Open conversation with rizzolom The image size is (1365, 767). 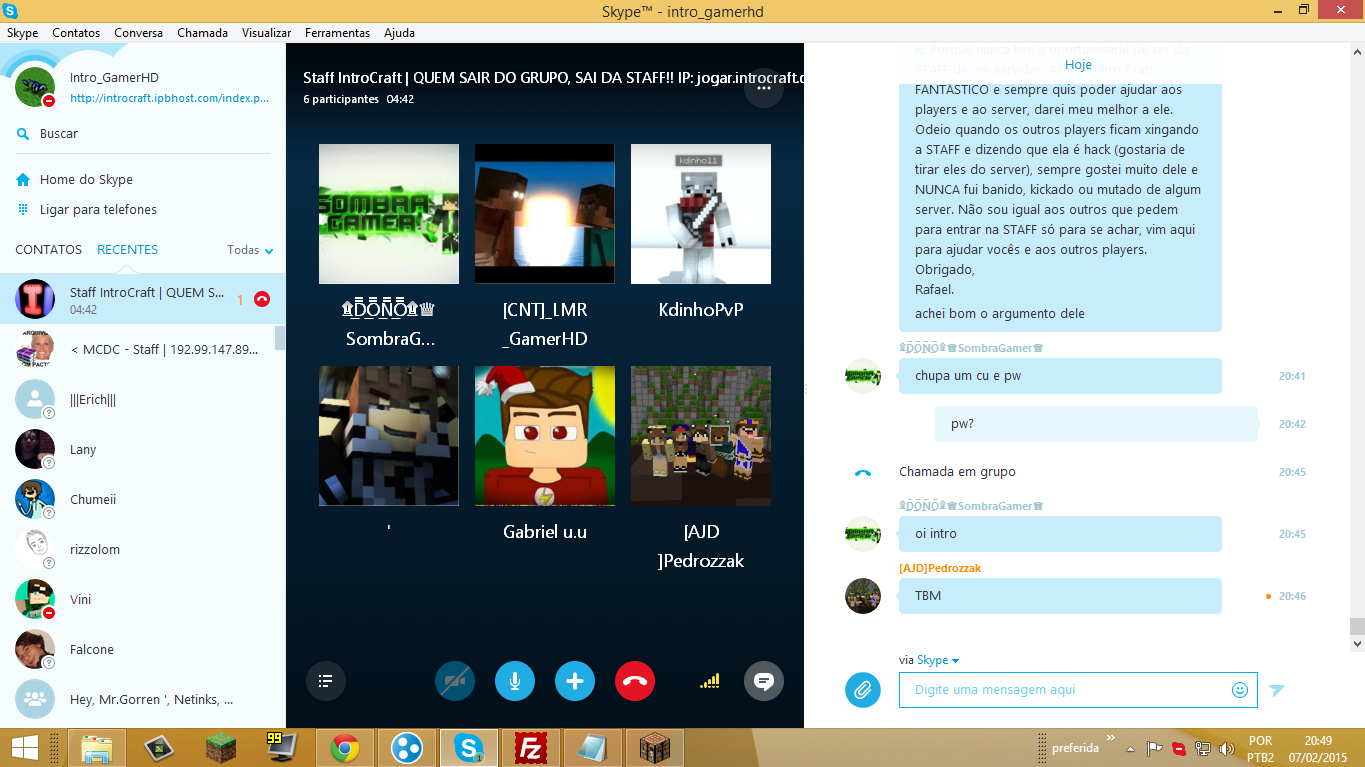pyautogui.click(x=142, y=549)
